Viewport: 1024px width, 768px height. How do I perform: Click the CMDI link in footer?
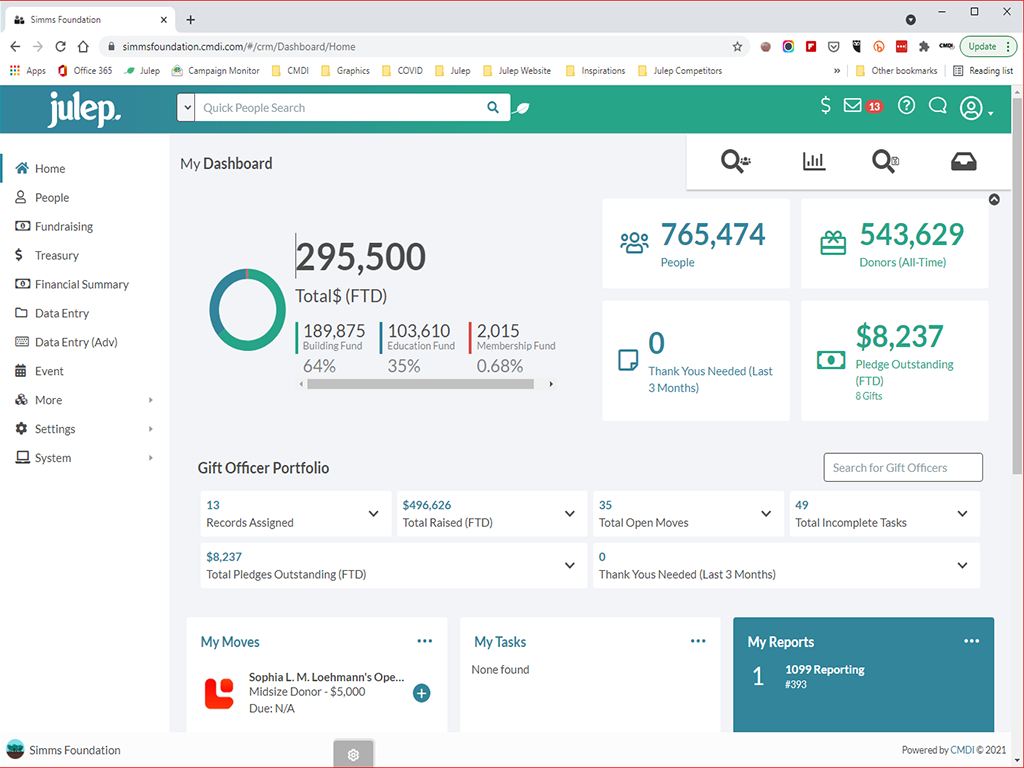point(962,750)
